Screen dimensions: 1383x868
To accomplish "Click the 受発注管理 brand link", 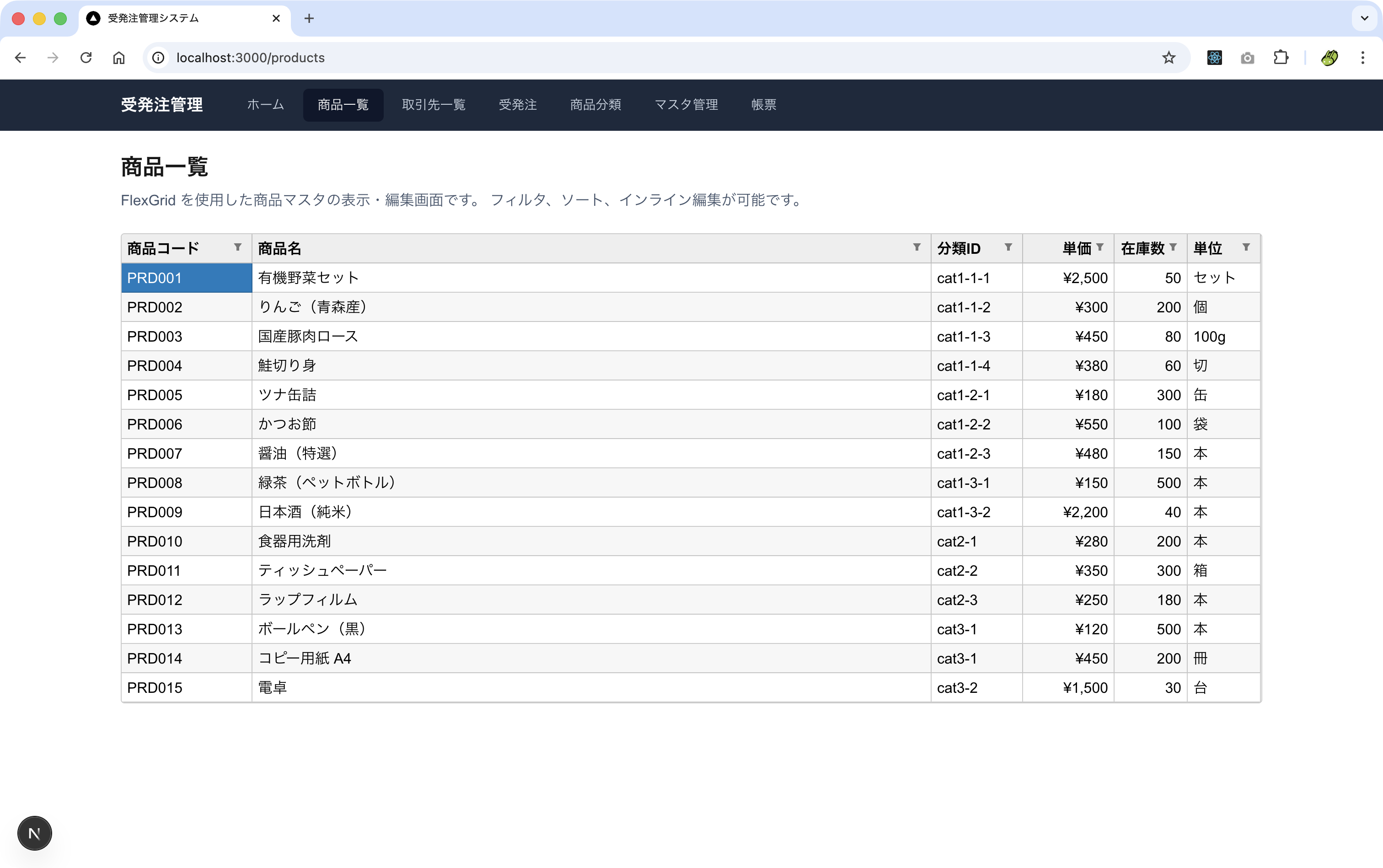I will click(161, 104).
